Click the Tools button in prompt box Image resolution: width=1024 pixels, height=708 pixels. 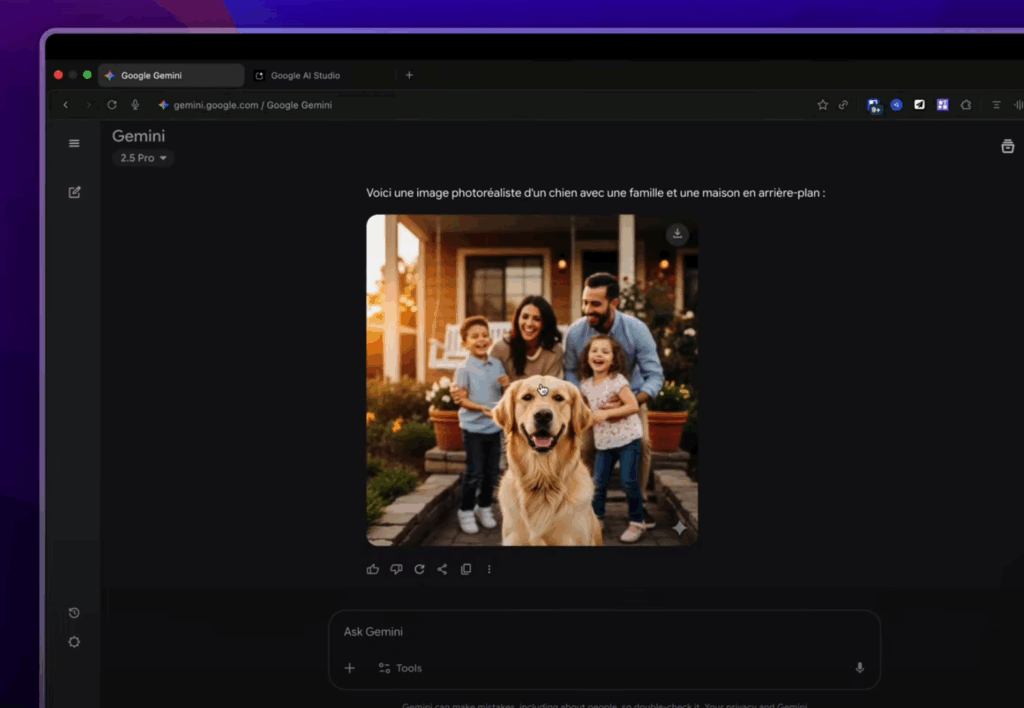click(x=400, y=668)
